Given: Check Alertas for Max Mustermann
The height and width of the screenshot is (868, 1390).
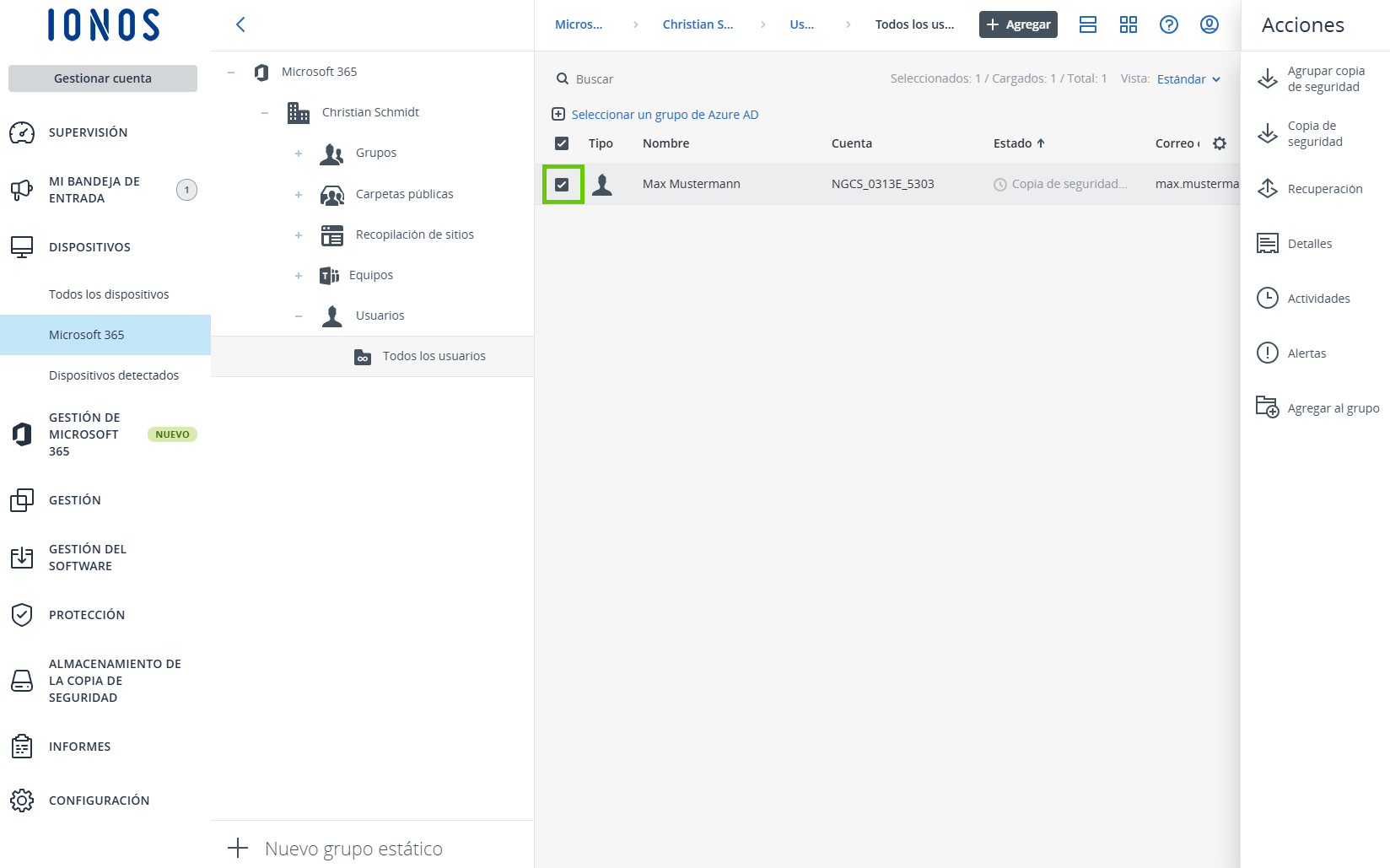Looking at the screenshot, I should pyautogui.click(x=1306, y=353).
